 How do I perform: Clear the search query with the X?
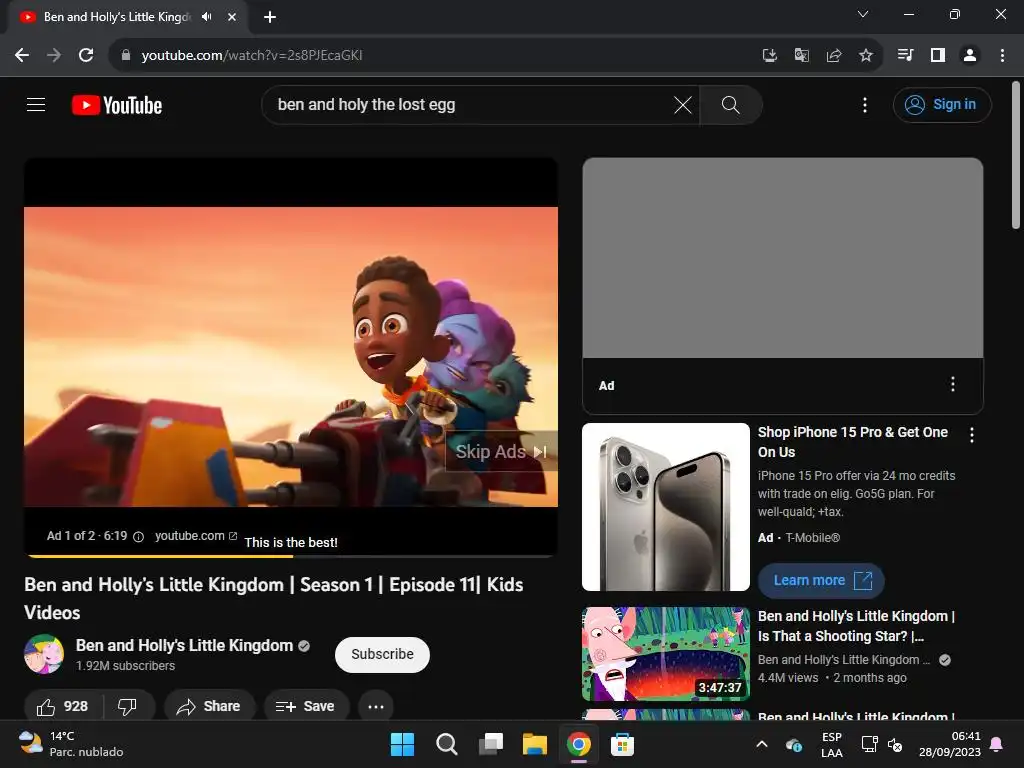[682, 104]
